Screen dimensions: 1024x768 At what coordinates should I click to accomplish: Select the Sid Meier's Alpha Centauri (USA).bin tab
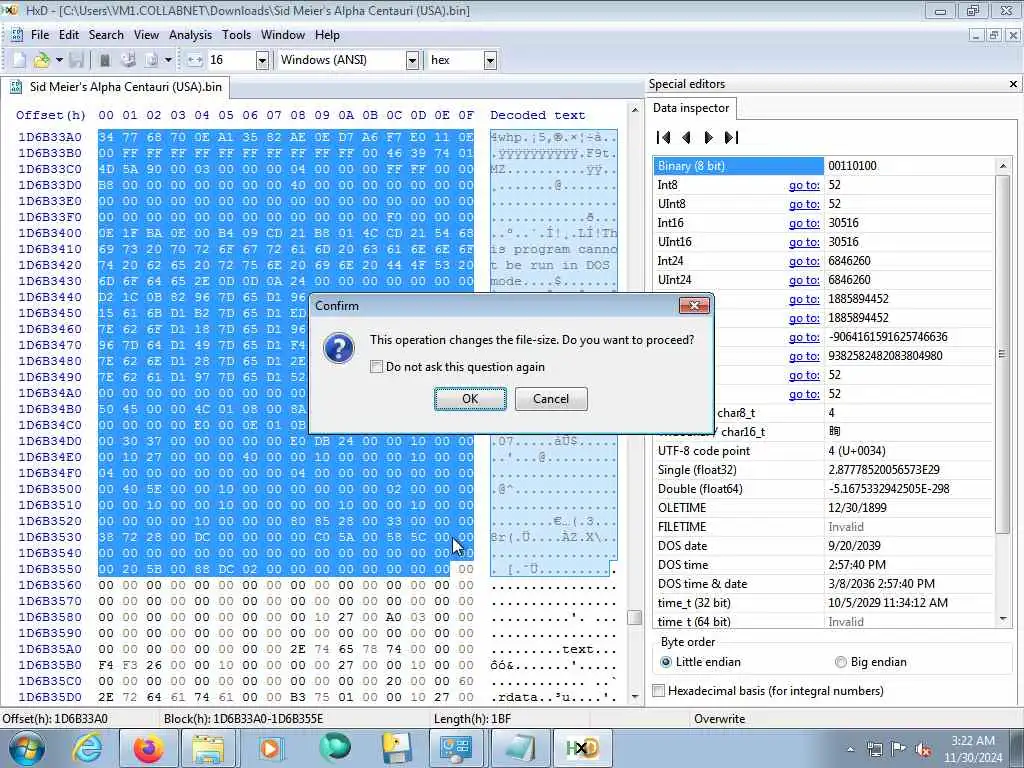coord(117,87)
